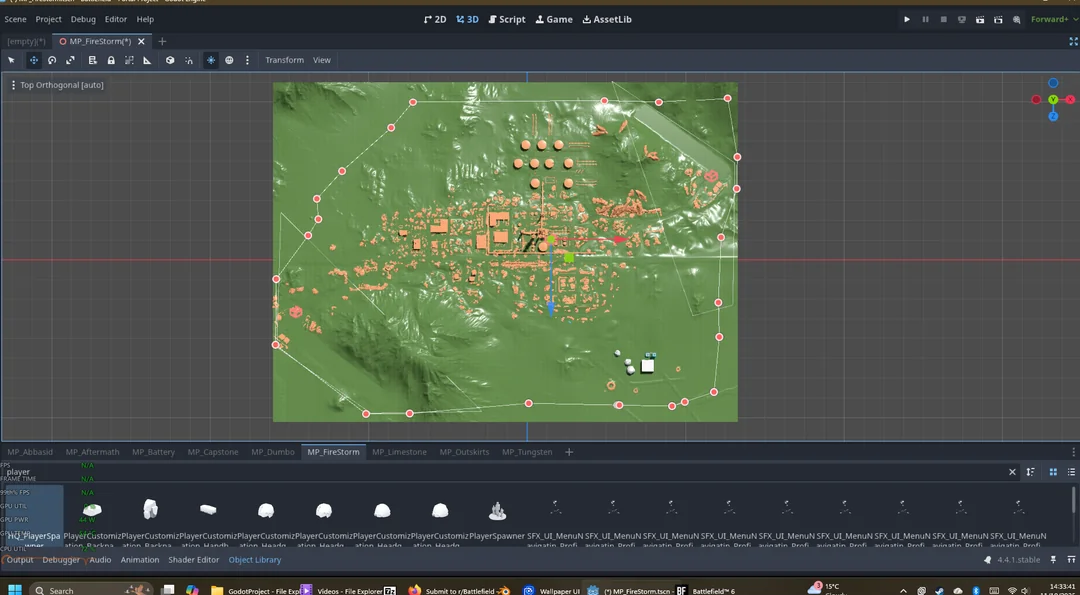
Task: Clear the object library search field
Action: [x=1012, y=472]
